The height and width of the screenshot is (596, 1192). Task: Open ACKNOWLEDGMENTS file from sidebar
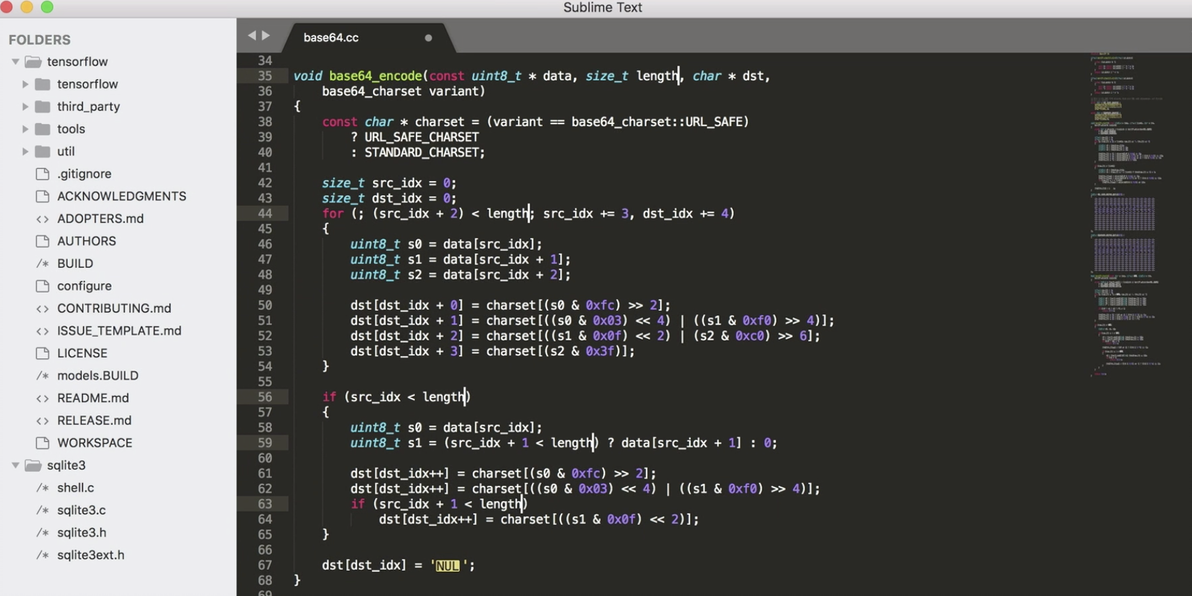point(122,196)
